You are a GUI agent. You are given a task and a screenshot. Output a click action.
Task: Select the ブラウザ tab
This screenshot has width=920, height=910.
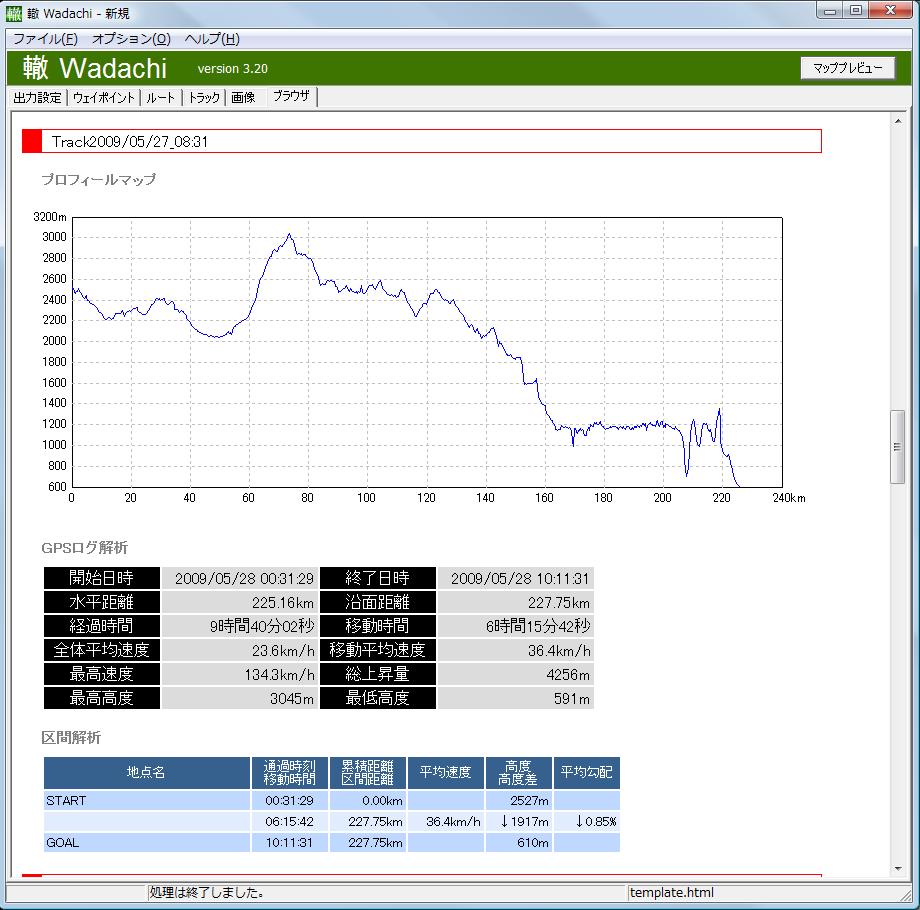pyautogui.click(x=292, y=97)
